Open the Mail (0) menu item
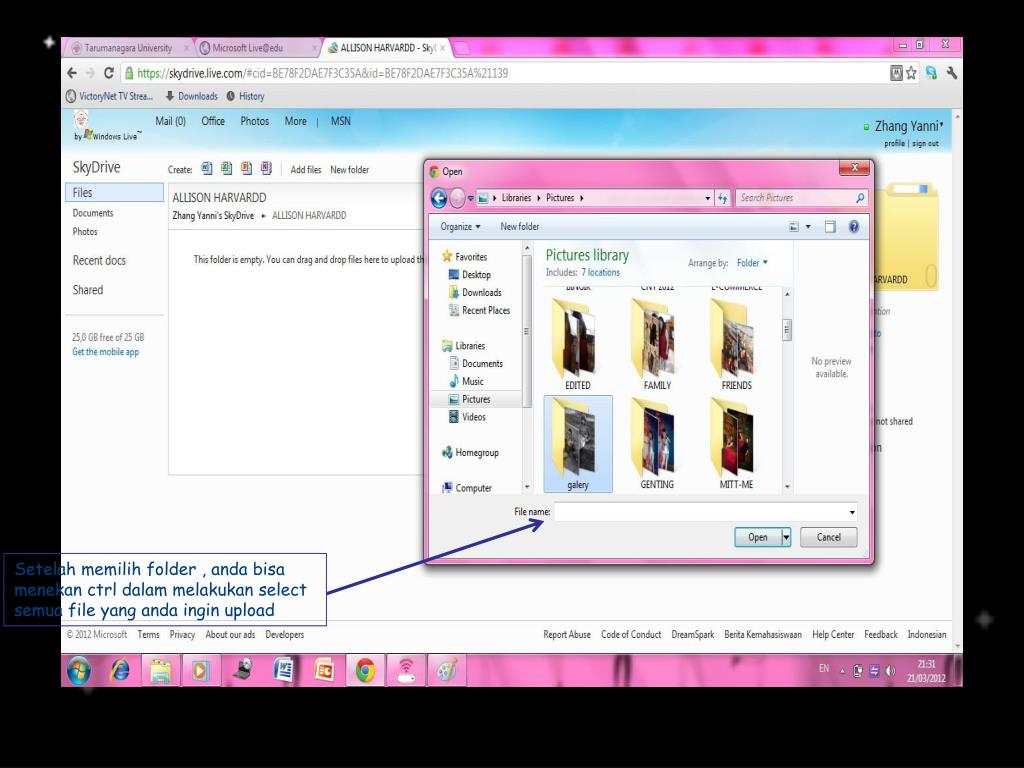Viewport: 1024px width, 768px height. [x=170, y=121]
